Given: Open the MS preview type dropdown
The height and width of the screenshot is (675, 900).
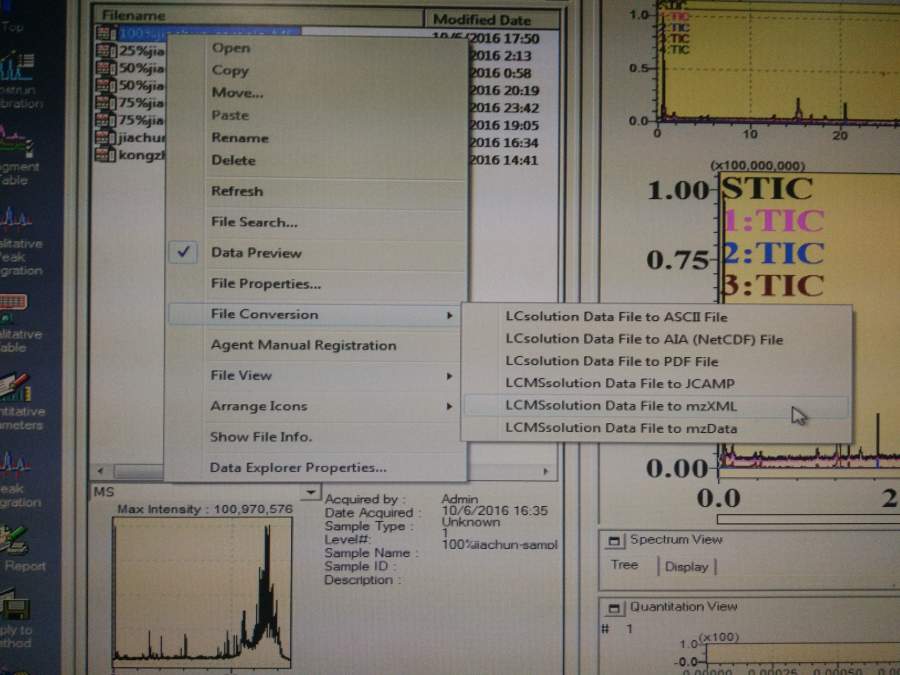Looking at the screenshot, I should 310,492.
